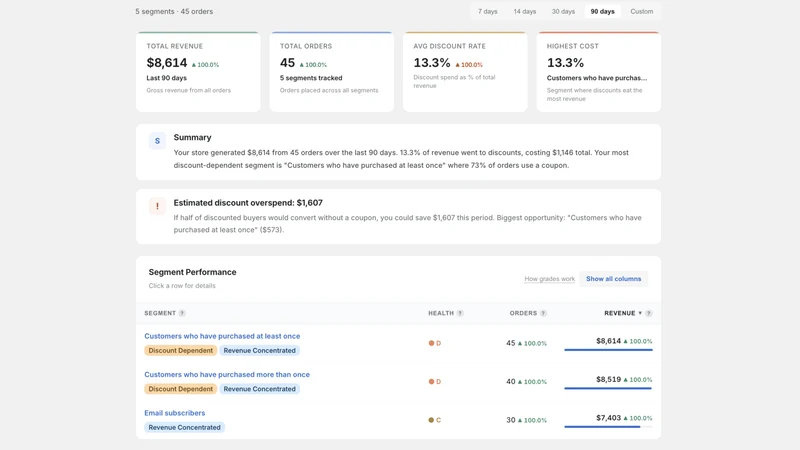Viewport: 800px width, 450px height.
Task: Click the Avg Discount Rate card
Action: point(465,71)
